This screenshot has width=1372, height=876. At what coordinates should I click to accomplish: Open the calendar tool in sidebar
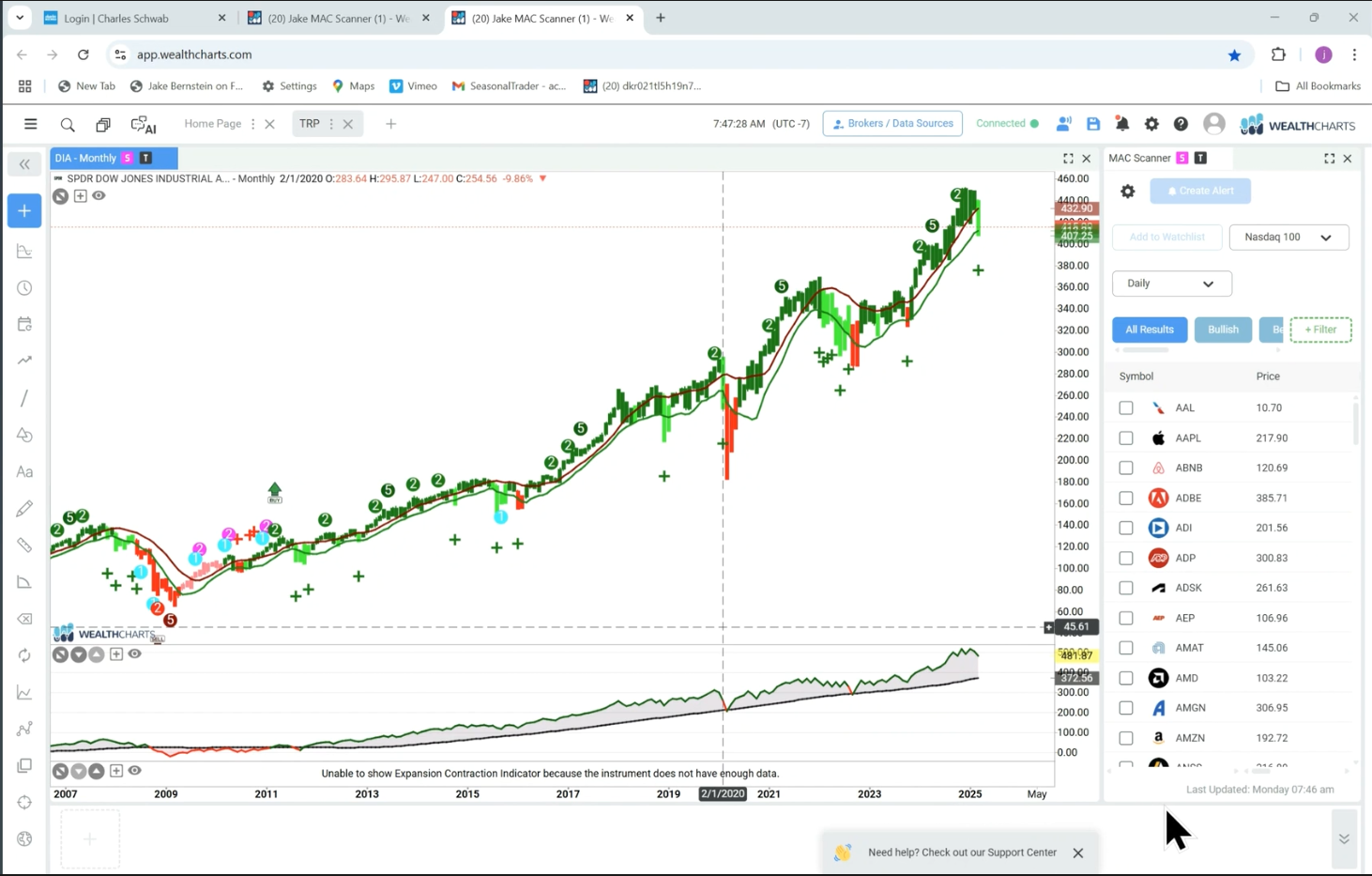coord(24,325)
